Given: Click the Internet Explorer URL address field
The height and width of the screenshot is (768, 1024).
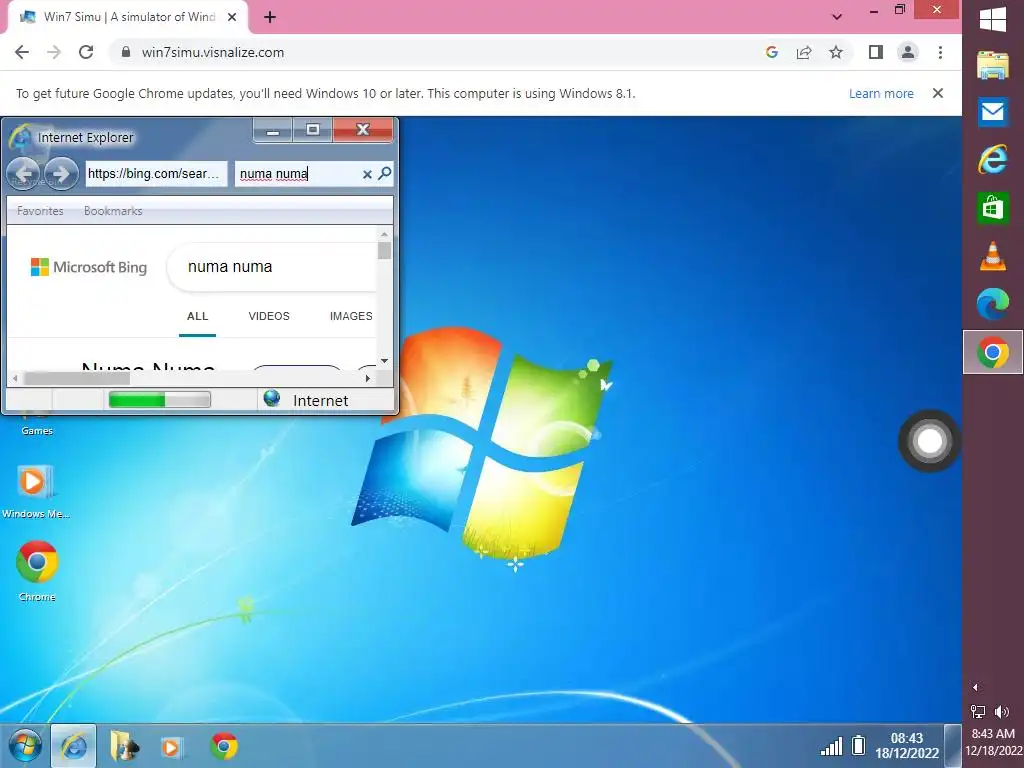Looking at the screenshot, I should pos(156,174).
